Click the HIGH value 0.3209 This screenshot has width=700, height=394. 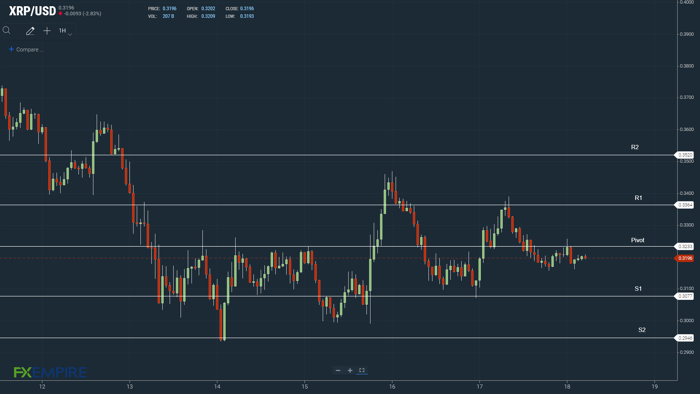(x=208, y=16)
